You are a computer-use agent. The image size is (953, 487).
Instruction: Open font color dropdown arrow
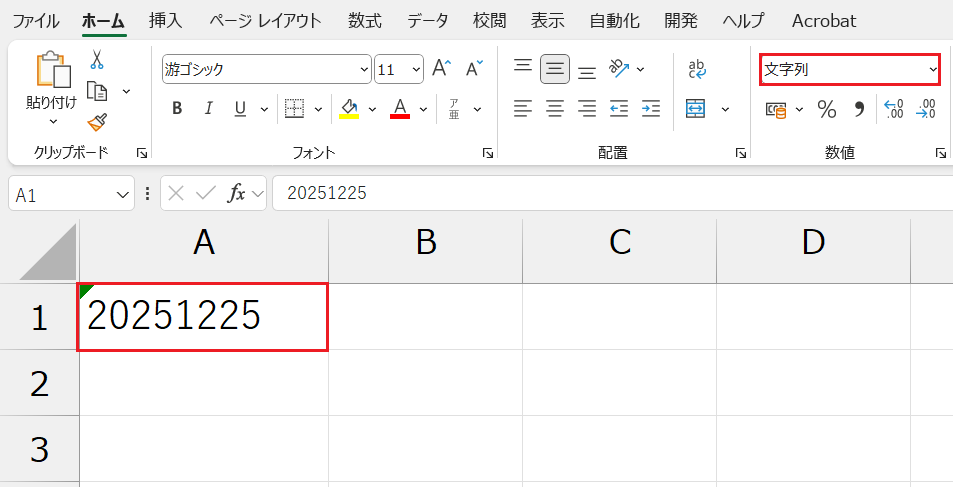click(x=424, y=109)
